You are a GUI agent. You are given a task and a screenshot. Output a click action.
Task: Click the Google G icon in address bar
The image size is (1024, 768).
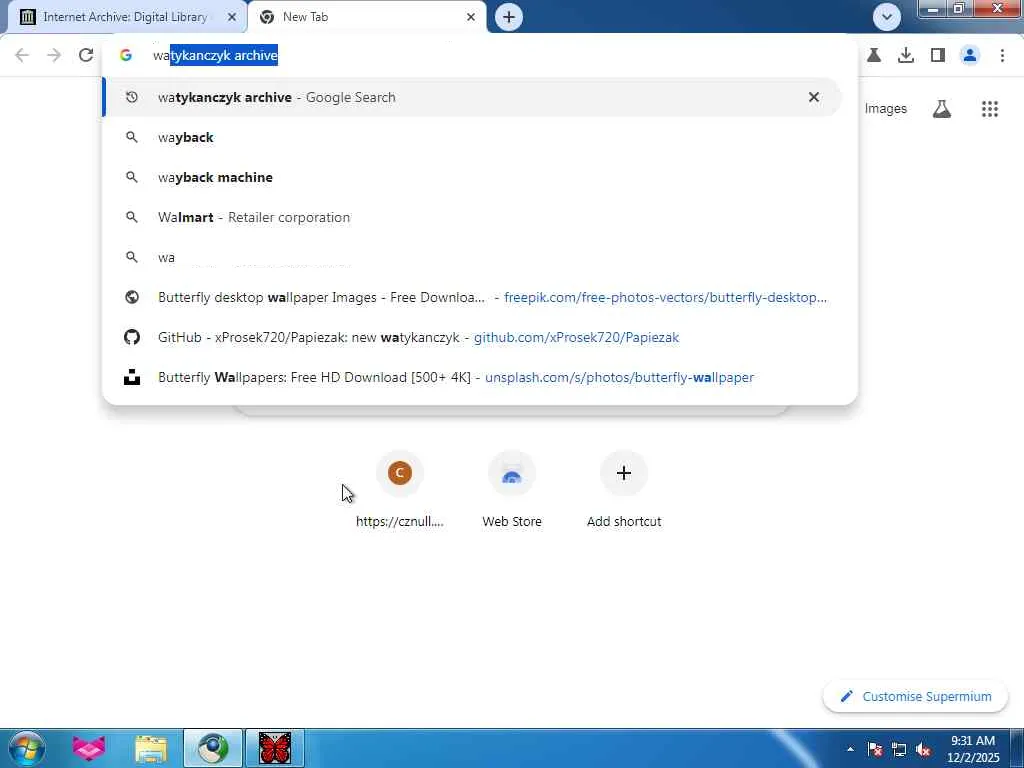(126, 56)
